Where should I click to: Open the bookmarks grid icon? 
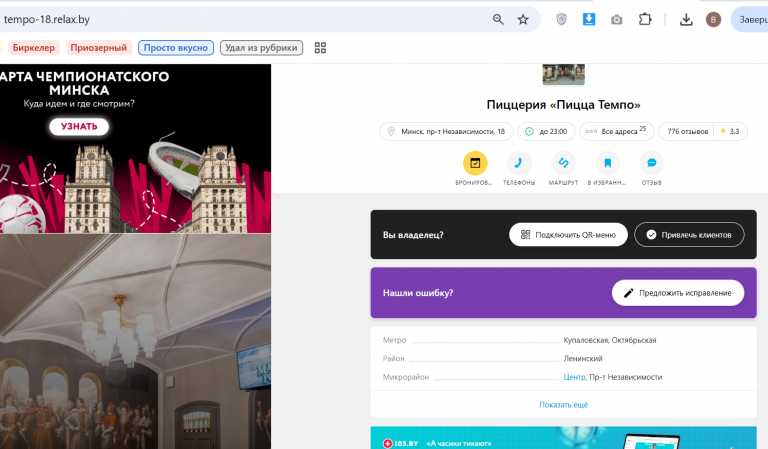(320, 47)
